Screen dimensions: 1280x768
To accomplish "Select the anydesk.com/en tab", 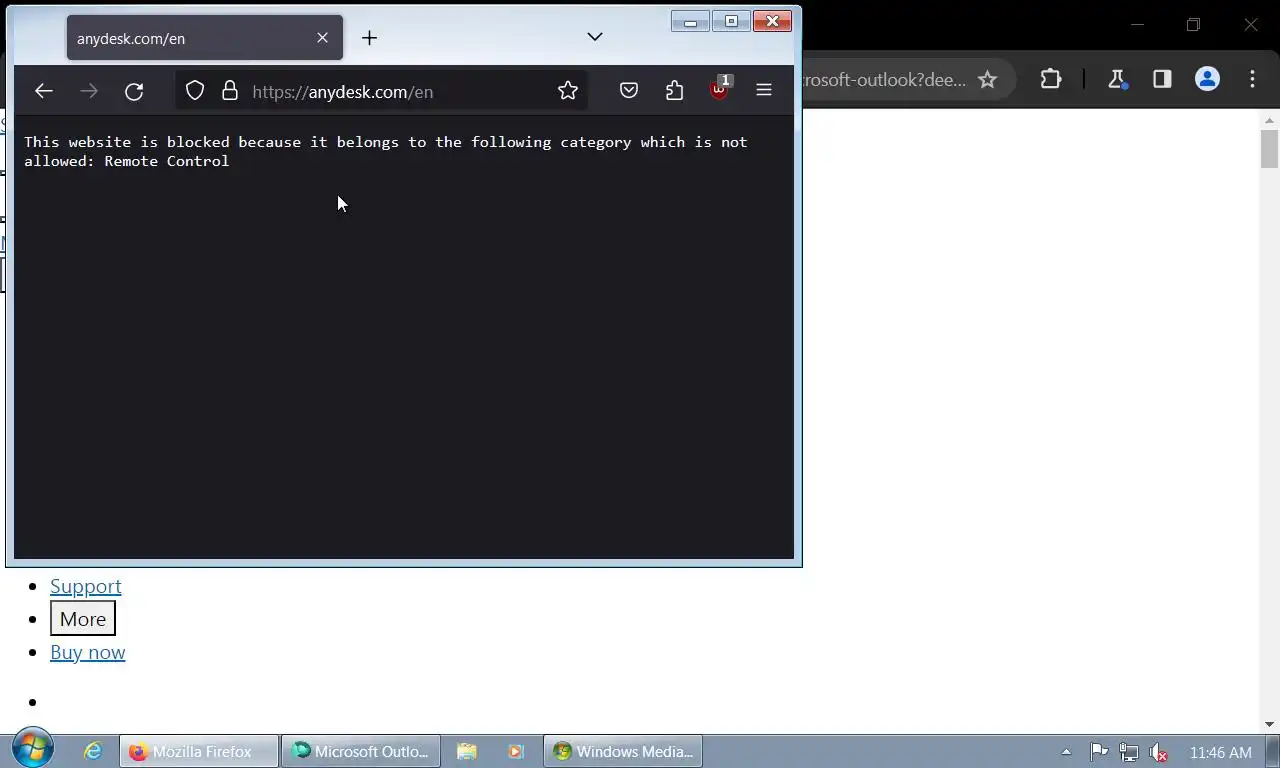I will (205, 38).
